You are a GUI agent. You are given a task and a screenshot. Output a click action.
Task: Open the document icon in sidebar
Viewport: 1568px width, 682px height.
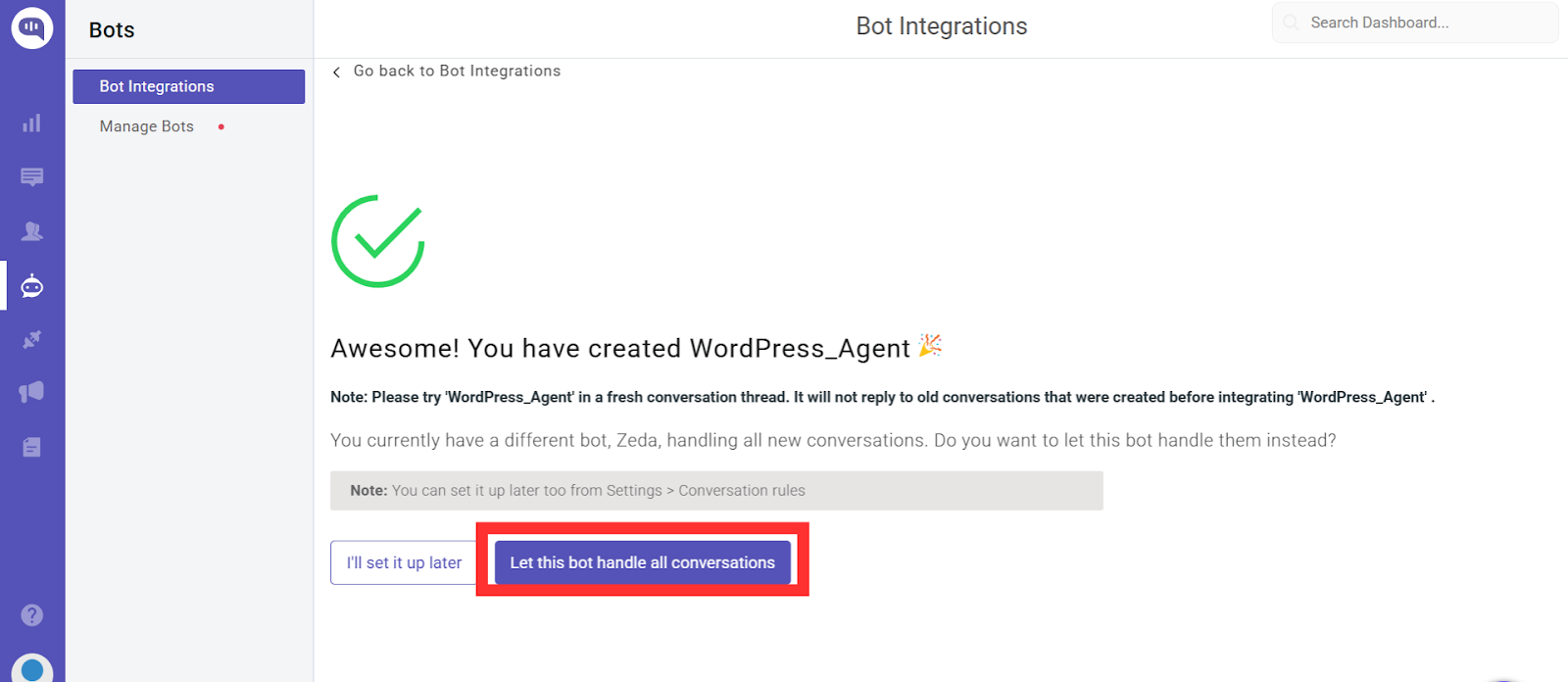click(x=31, y=448)
